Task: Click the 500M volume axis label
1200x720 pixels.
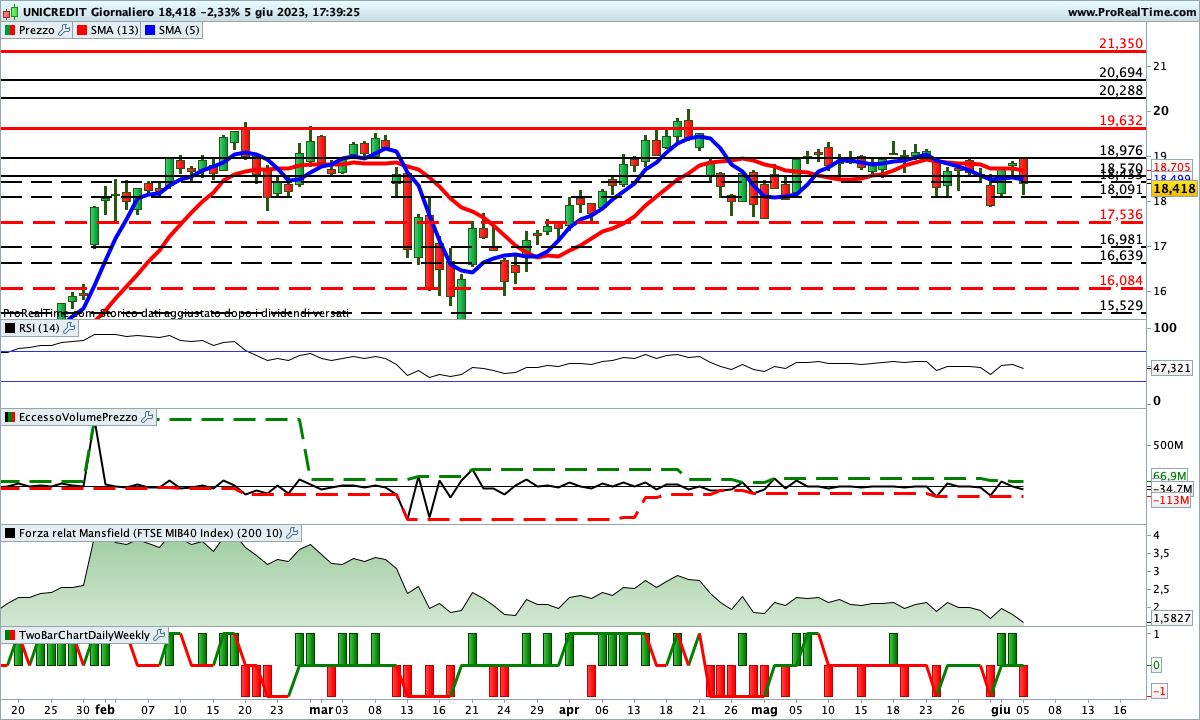Action: [x=1169, y=445]
